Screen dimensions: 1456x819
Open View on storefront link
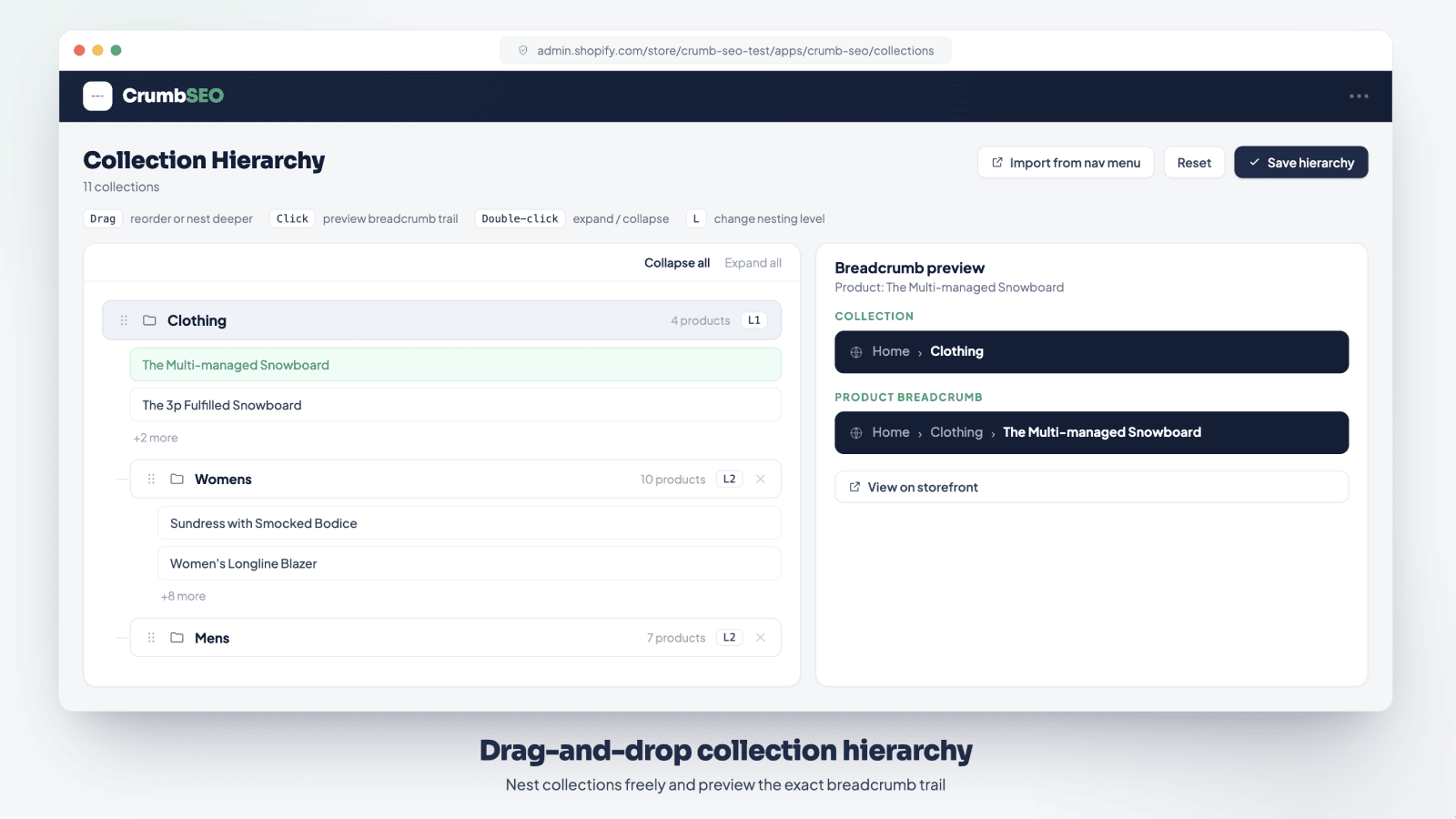coord(1091,487)
